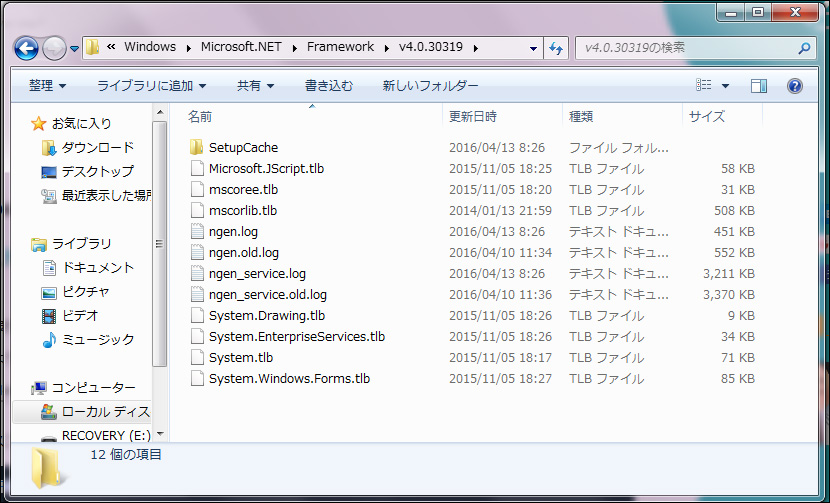
Task: Select the ngen.old.log file icon
Action: pos(197,253)
